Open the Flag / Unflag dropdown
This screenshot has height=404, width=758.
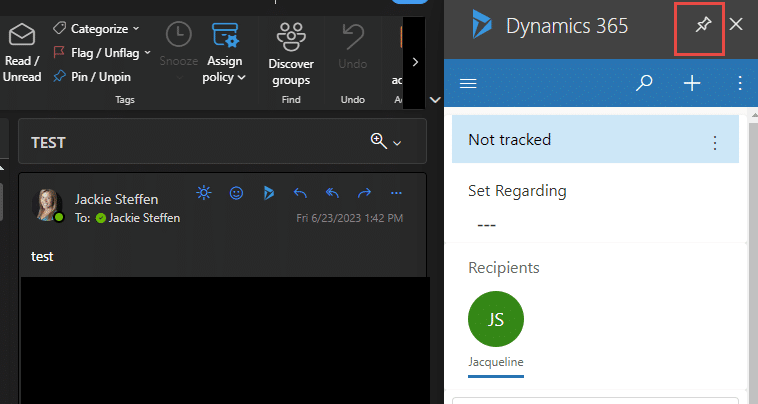(x=102, y=53)
